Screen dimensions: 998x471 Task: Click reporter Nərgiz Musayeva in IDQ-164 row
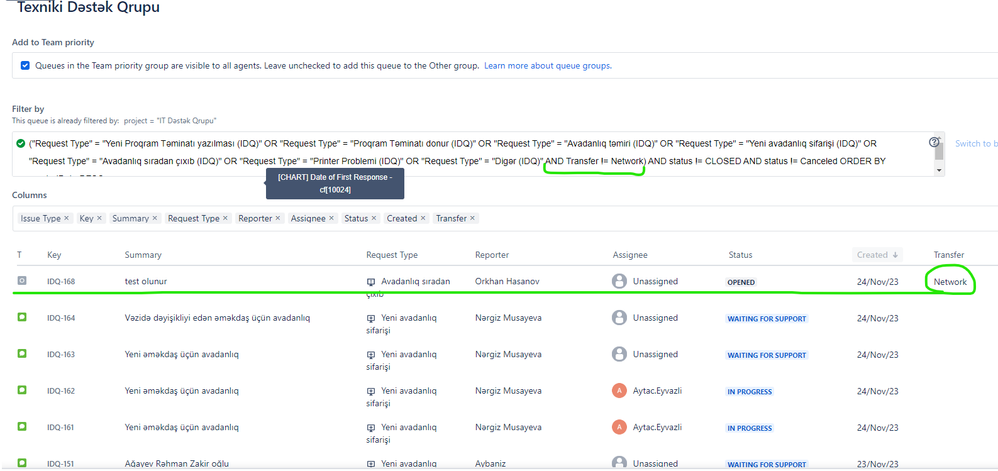[x=508, y=318]
